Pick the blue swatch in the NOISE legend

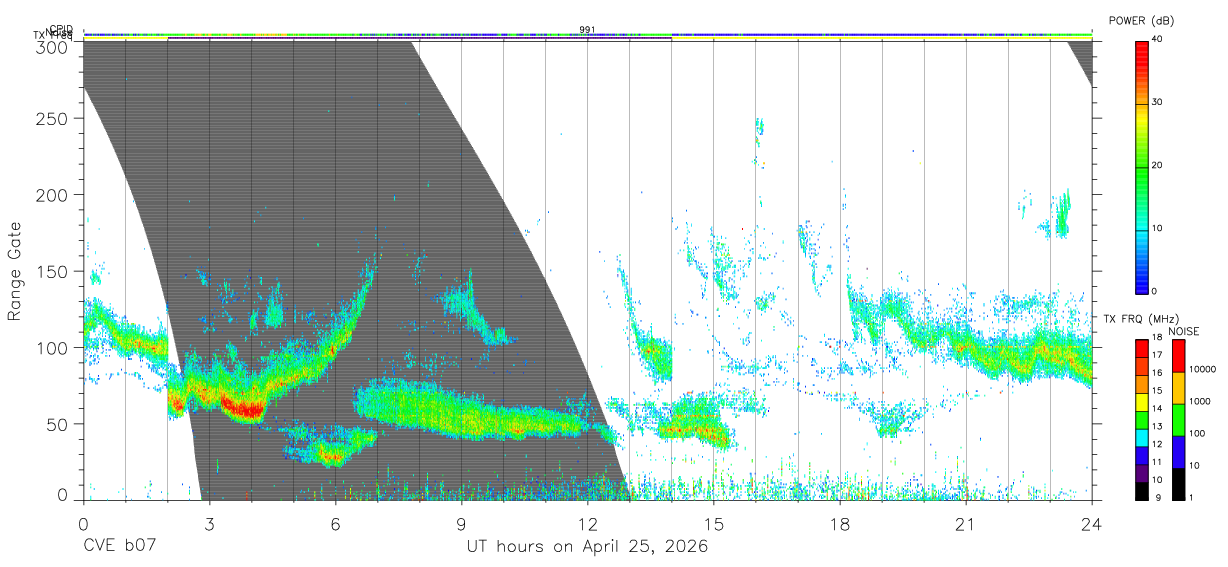[x=1177, y=451]
